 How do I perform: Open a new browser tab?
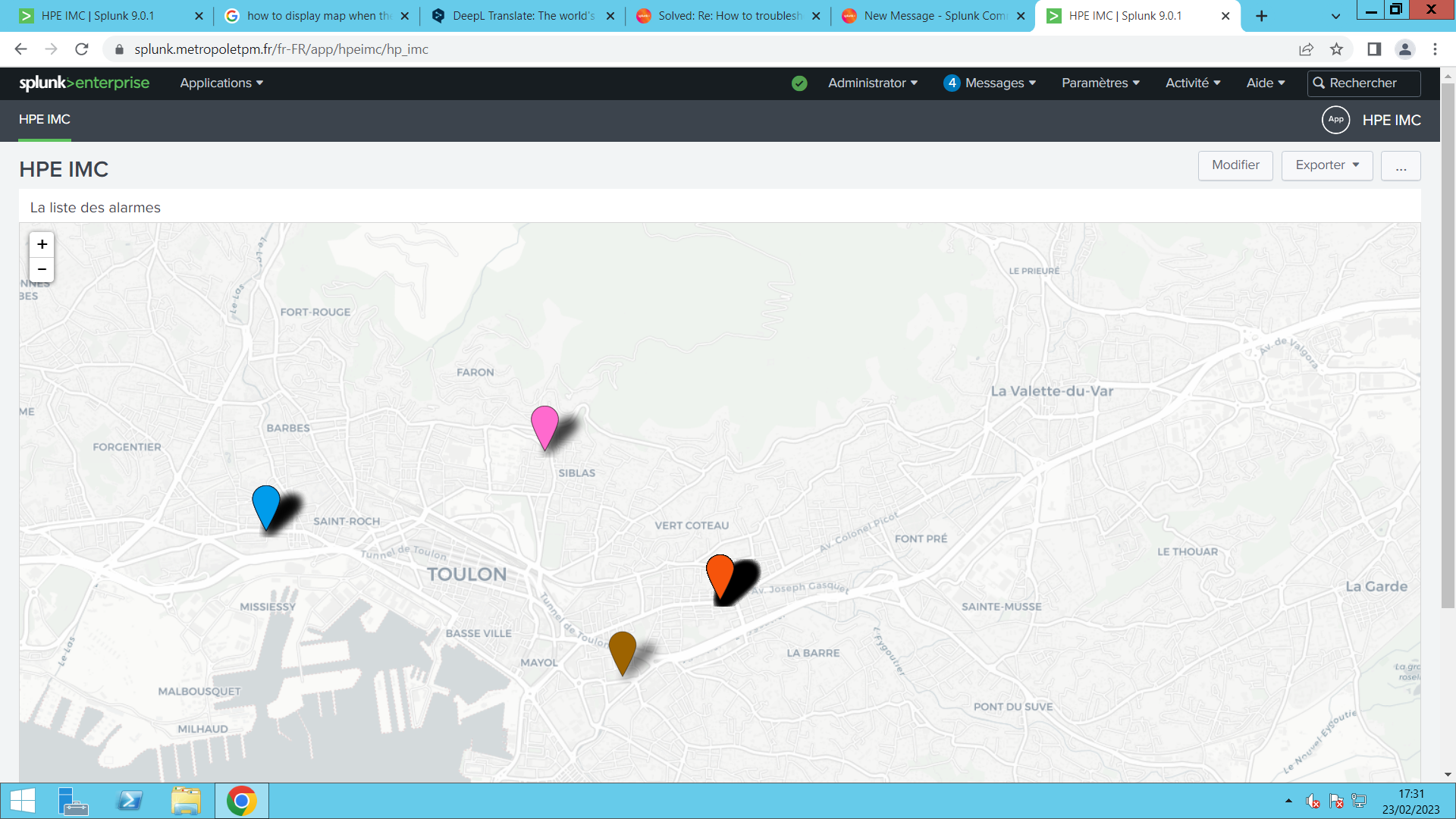coord(1261,16)
